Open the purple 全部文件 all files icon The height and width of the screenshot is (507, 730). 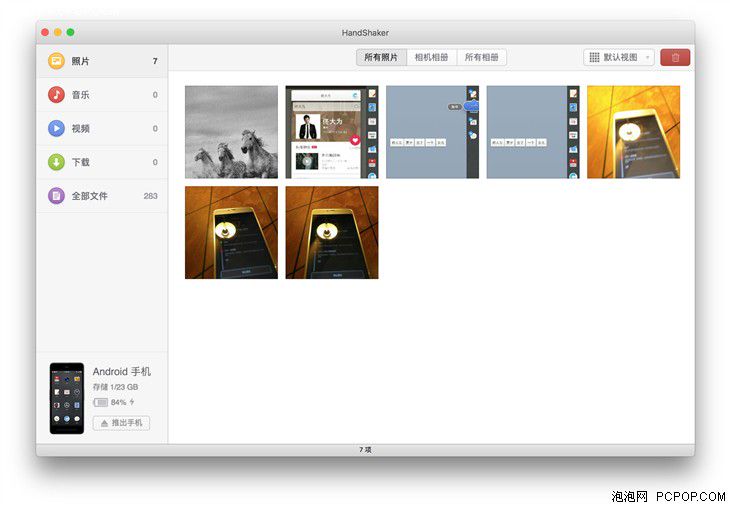point(56,196)
